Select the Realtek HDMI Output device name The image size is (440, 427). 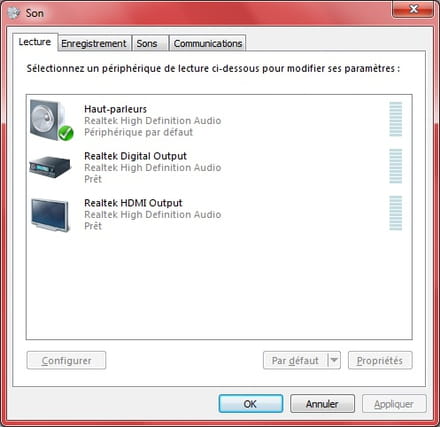click(x=133, y=203)
